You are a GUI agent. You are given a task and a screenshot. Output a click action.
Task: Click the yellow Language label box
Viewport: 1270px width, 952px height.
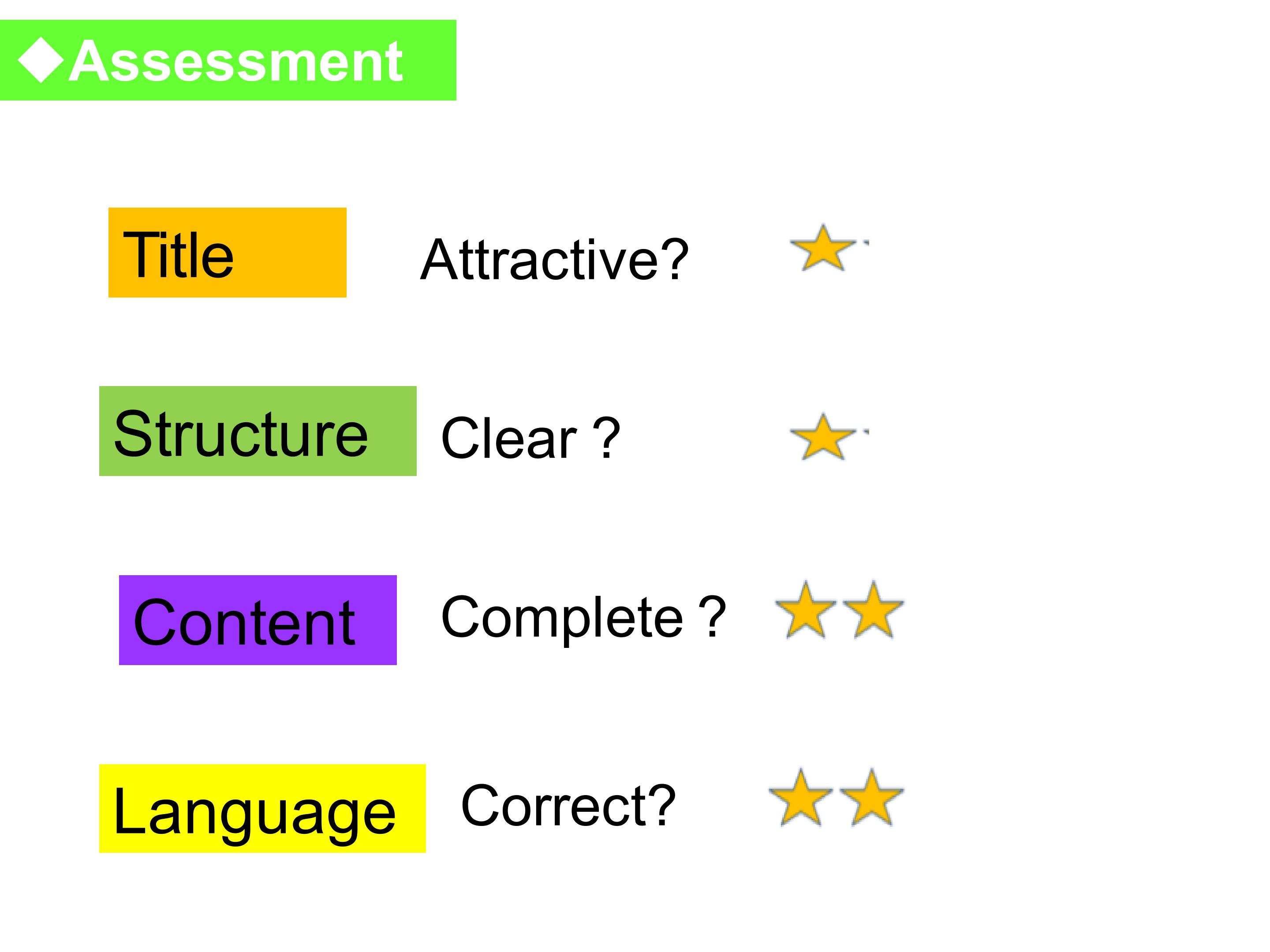pyautogui.click(x=262, y=809)
